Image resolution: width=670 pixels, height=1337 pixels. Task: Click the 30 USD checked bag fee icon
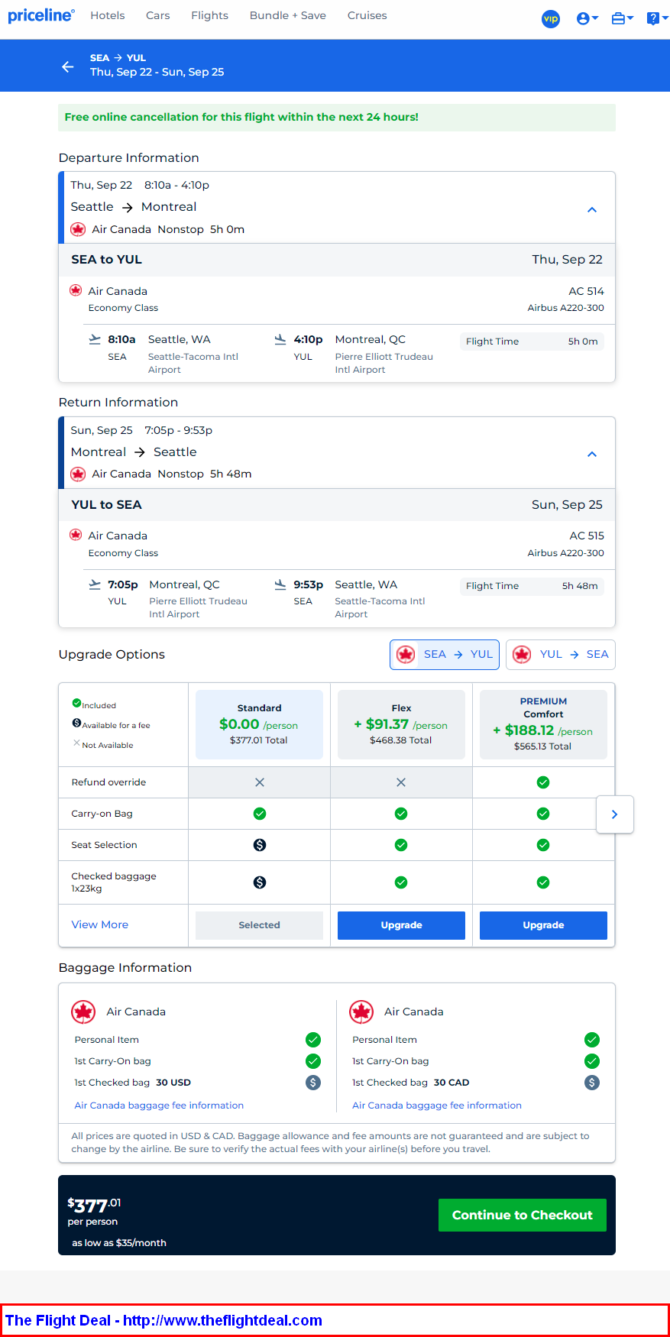coord(313,1082)
